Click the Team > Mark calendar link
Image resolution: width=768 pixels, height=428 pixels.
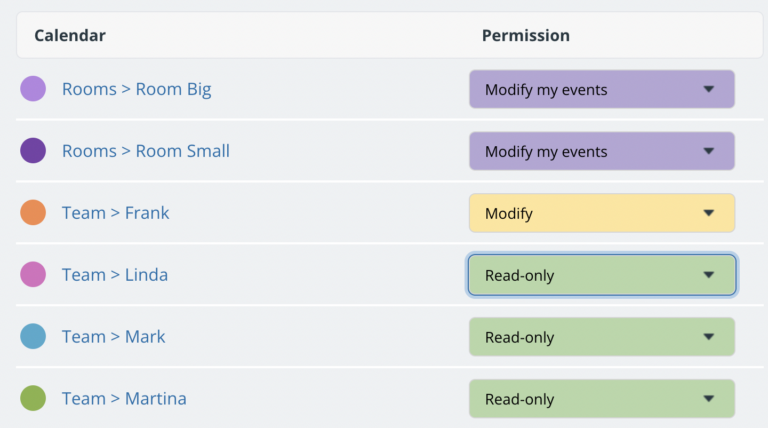click(x=114, y=337)
